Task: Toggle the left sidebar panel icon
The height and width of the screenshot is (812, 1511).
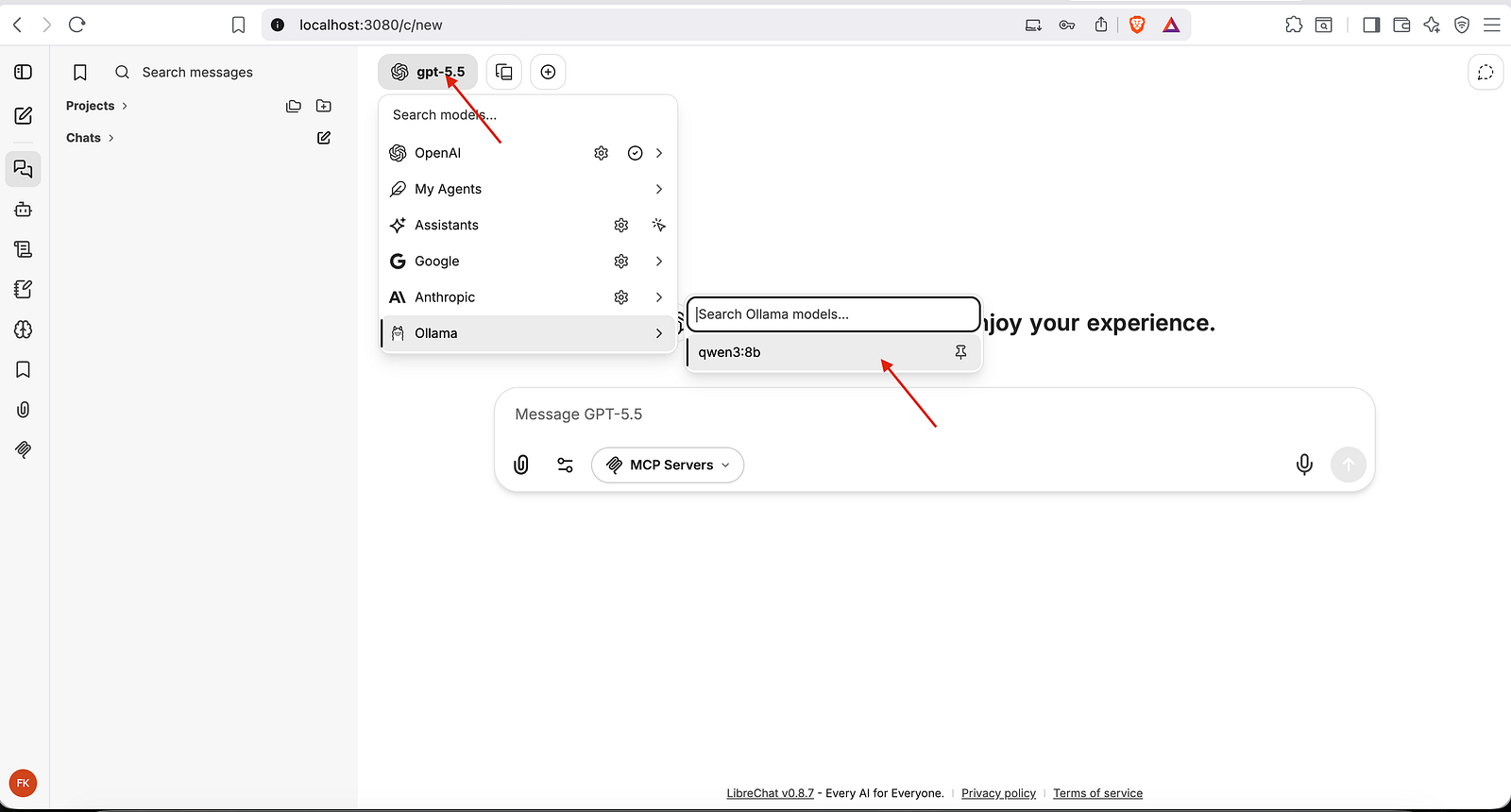Action: [x=24, y=73]
